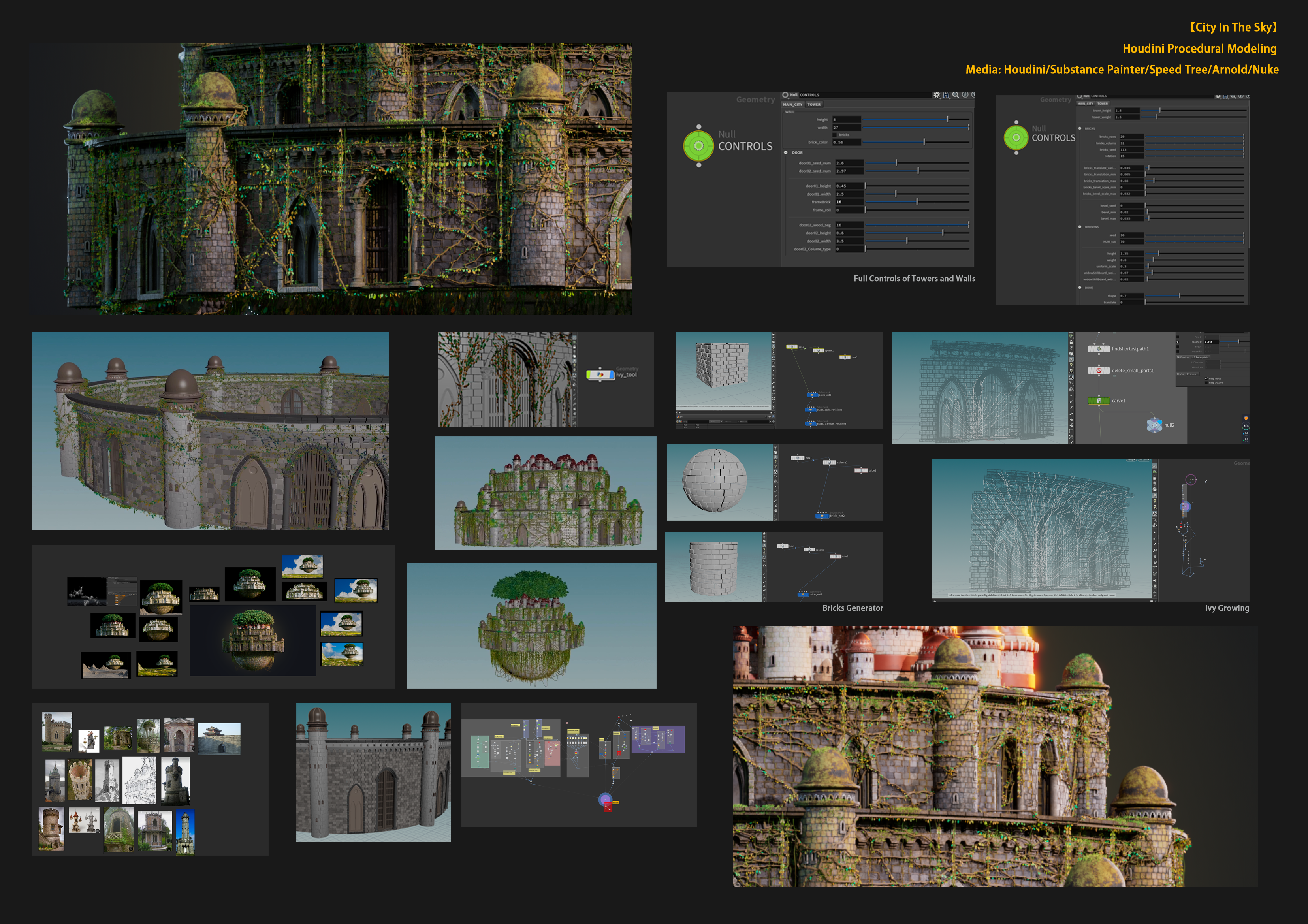Click the ivy_tool node icon
Image resolution: width=1308 pixels, height=924 pixels.
point(600,374)
